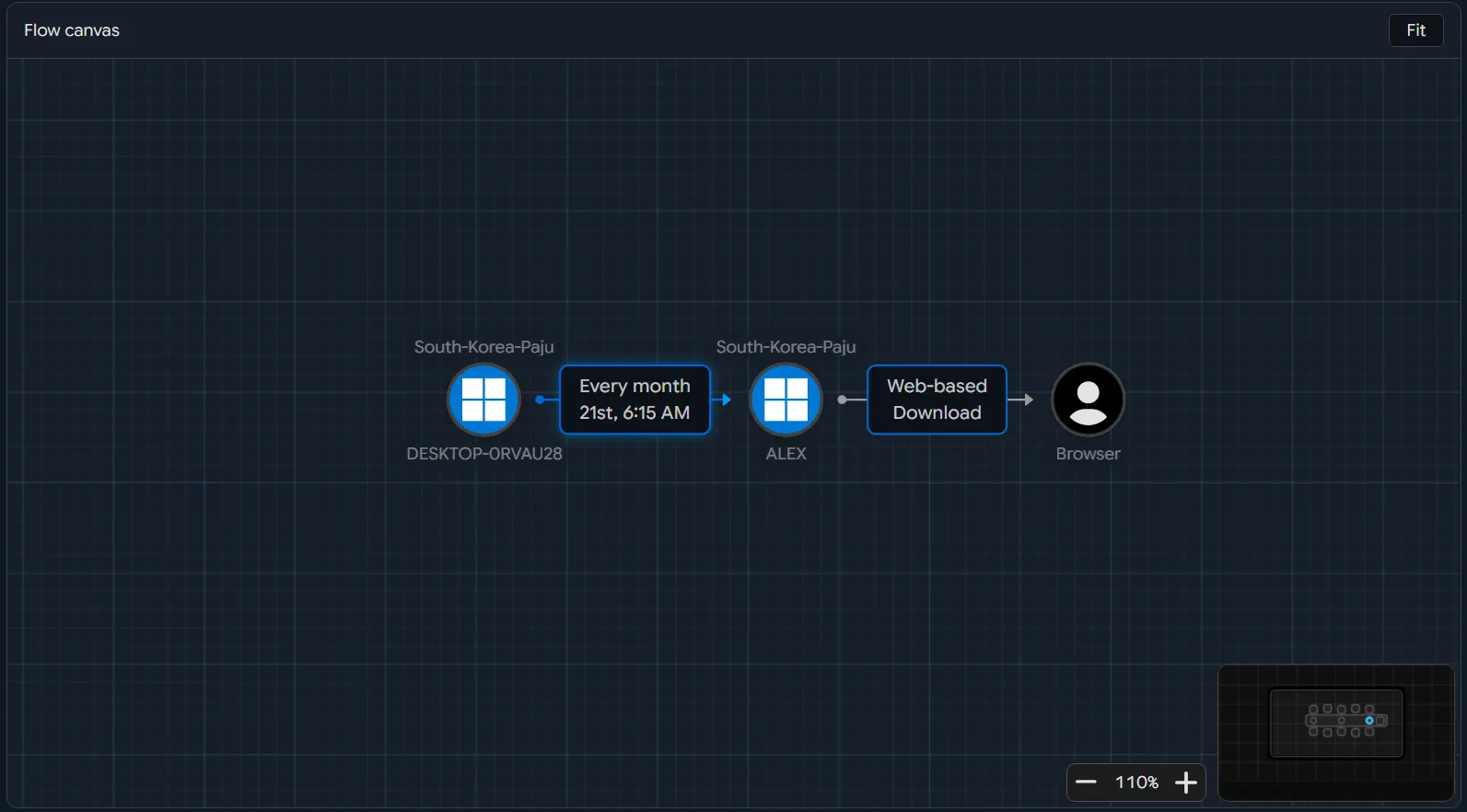Select the Browser user node icon
The height and width of the screenshot is (812, 1467).
point(1088,400)
